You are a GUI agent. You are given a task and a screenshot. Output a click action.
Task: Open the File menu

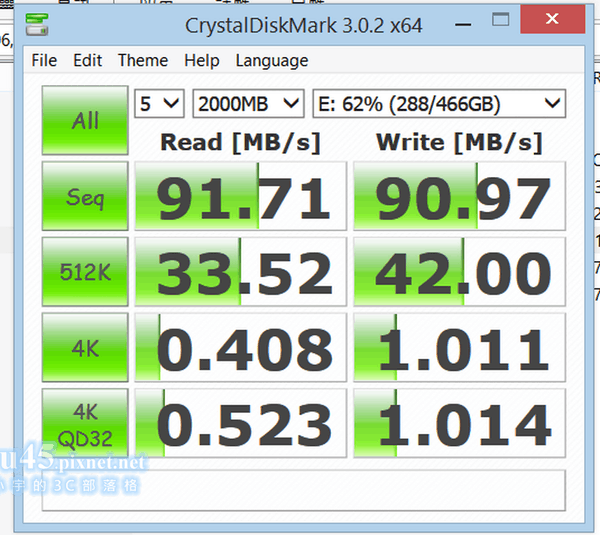pos(44,60)
